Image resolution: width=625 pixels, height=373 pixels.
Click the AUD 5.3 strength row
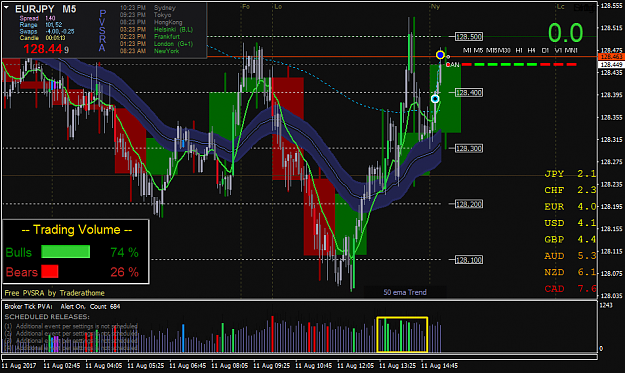tap(570, 256)
